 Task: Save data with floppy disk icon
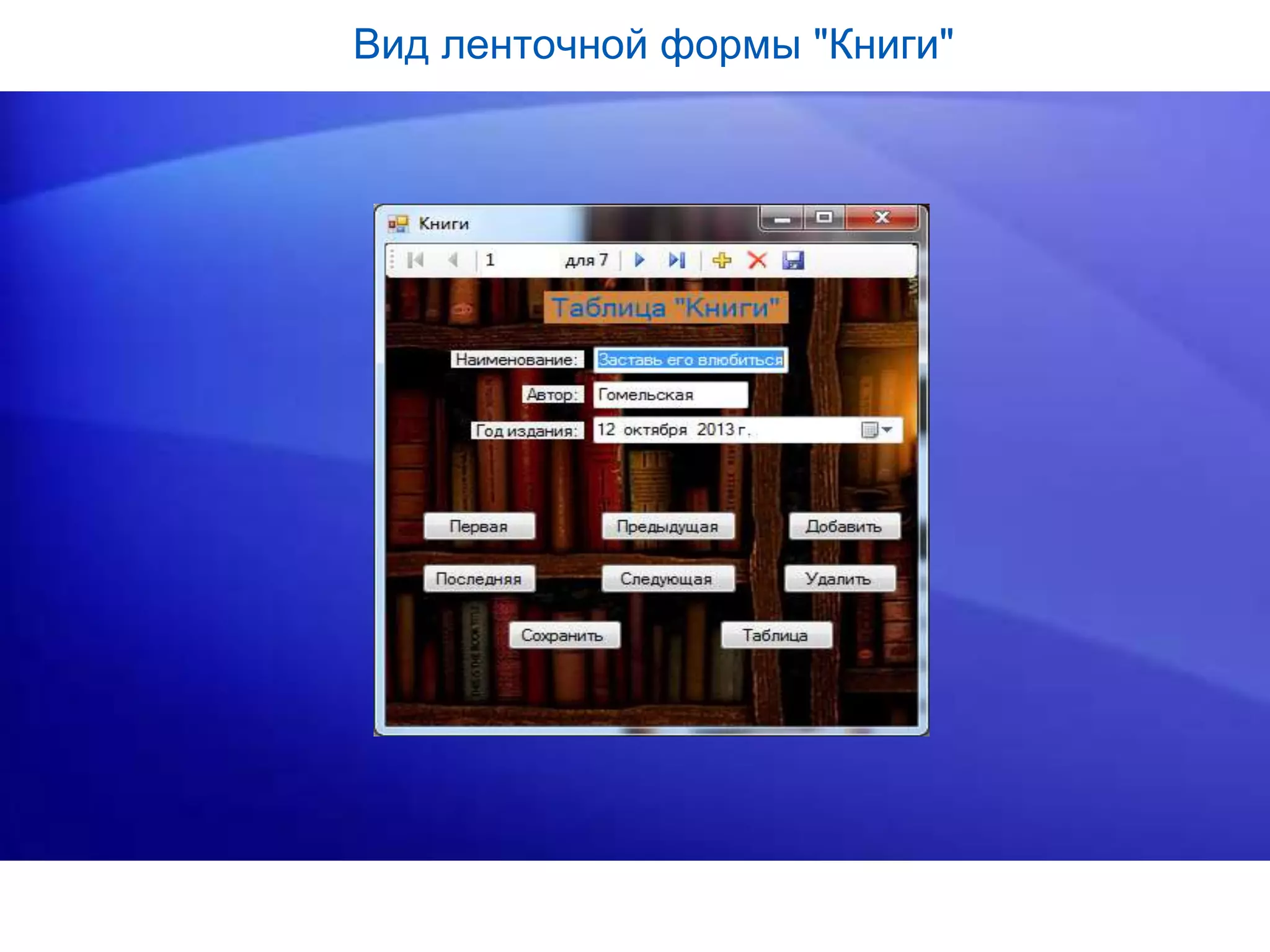[793, 260]
